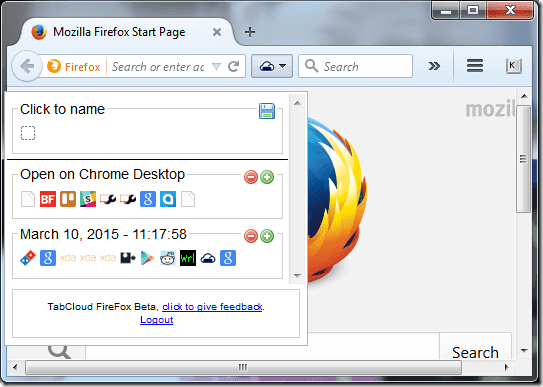Restore the Open on Chrome Desktop group
The height and width of the screenshot is (387, 543).
[x=267, y=177]
